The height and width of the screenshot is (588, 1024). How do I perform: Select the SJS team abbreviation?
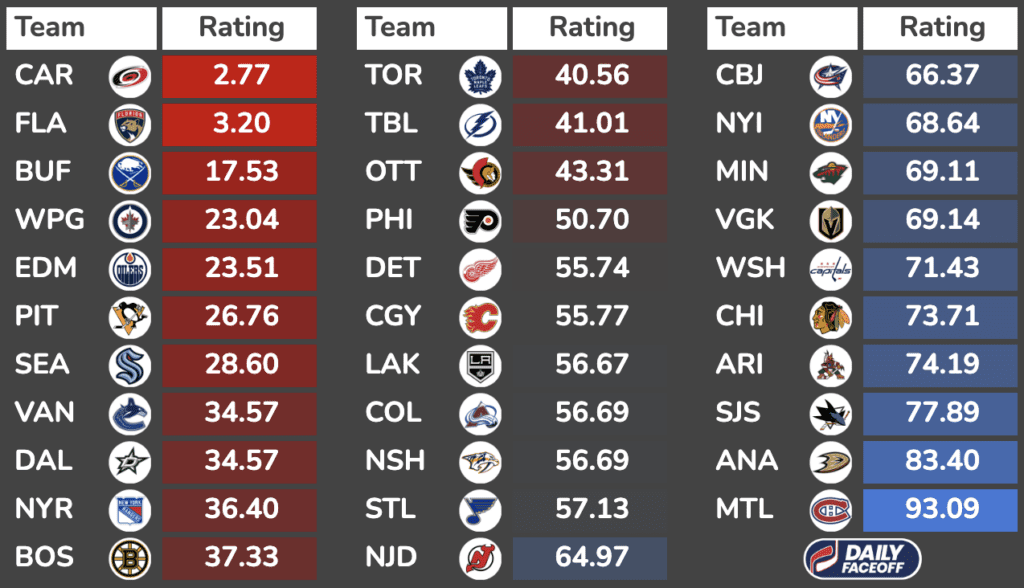(x=739, y=412)
